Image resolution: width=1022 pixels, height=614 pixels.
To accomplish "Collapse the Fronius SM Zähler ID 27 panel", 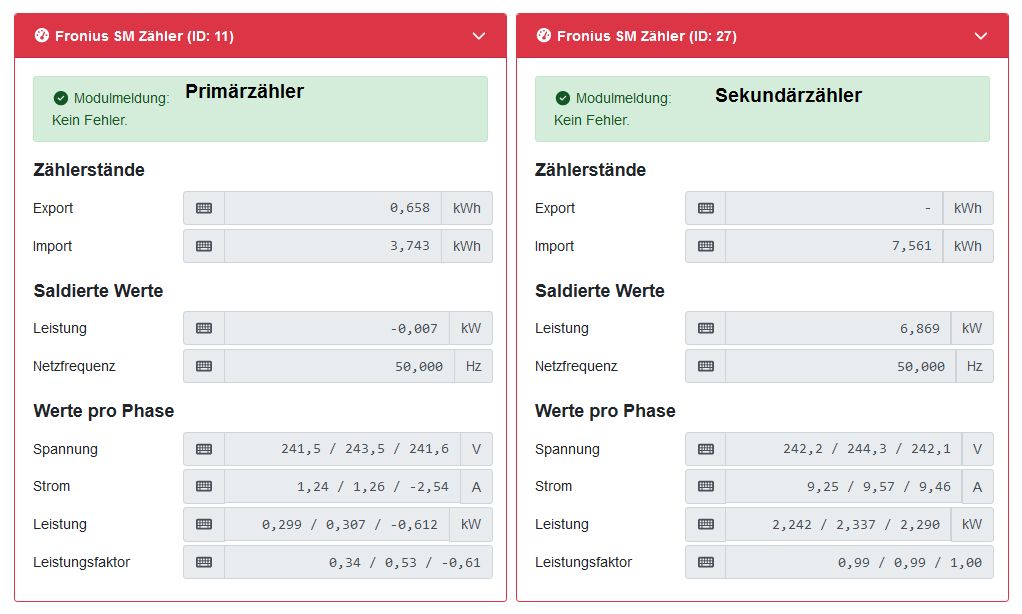I will pos(980,36).
